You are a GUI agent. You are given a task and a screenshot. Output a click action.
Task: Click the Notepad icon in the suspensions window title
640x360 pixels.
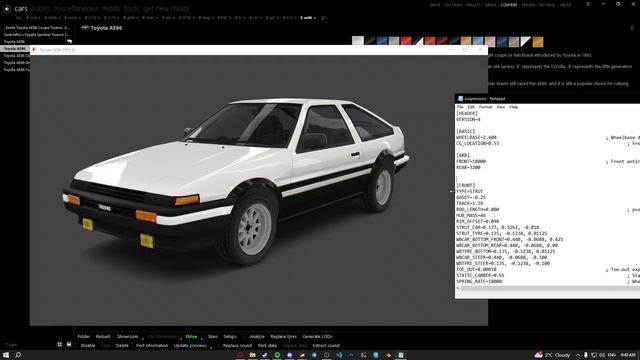click(x=460, y=98)
